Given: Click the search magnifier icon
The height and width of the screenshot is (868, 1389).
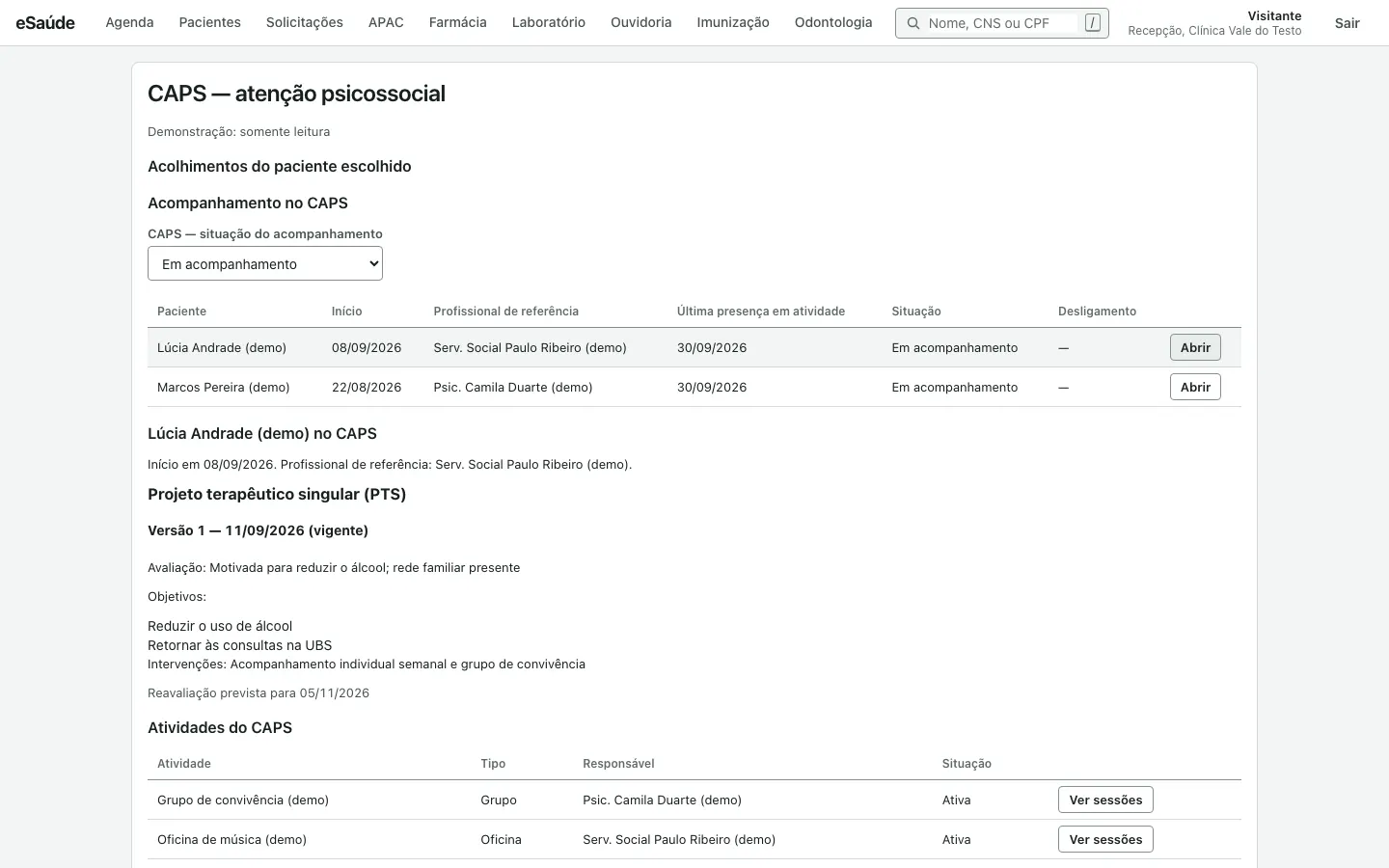Looking at the screenshot, I should [912, 23].
